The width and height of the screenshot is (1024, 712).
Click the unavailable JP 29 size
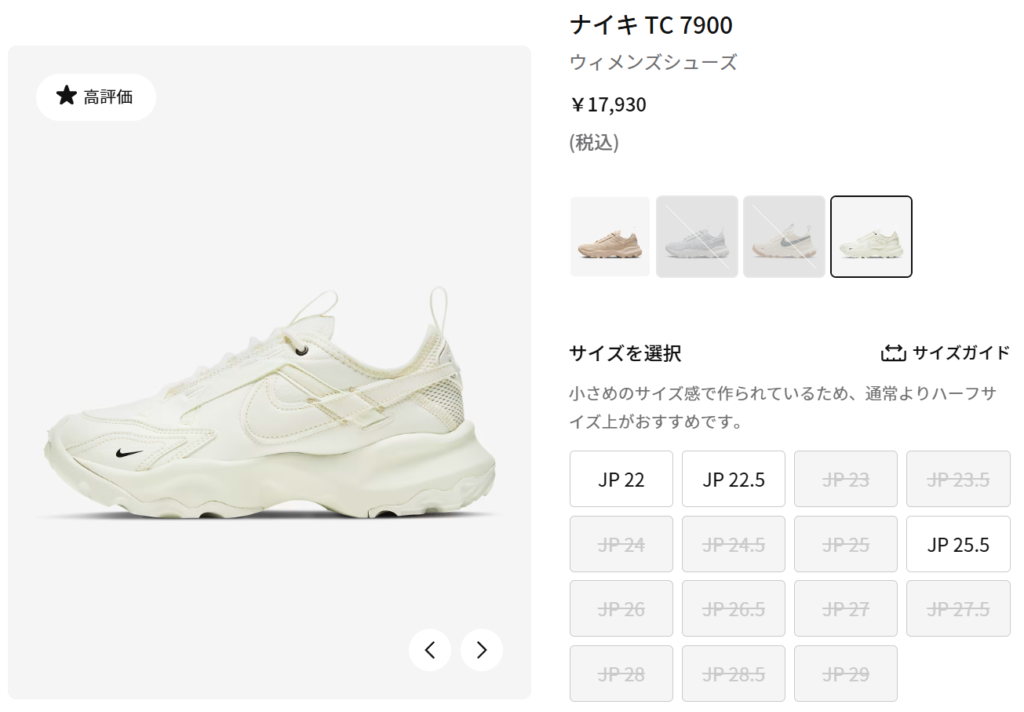coord(846,673)
